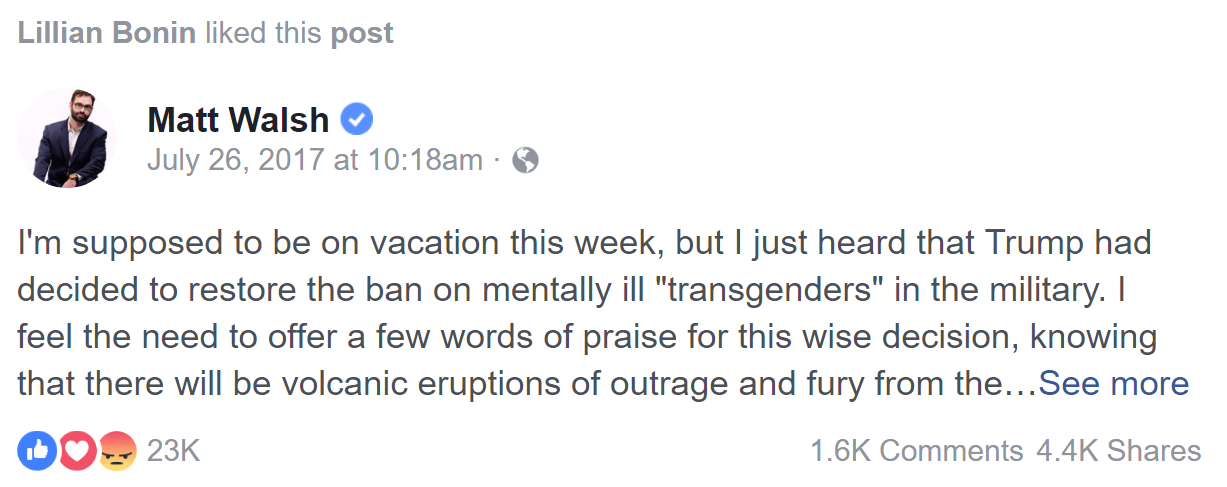Open Matt Walsh's page via his name
1227x487 pixels.
click(x=238, y=120)
